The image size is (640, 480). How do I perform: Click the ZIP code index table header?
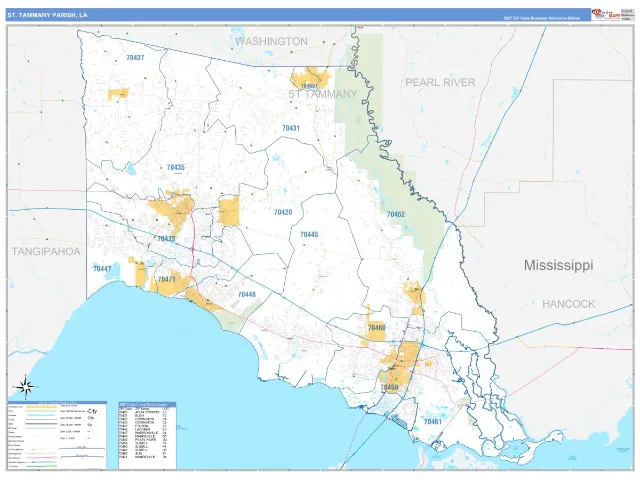(147, 404)
